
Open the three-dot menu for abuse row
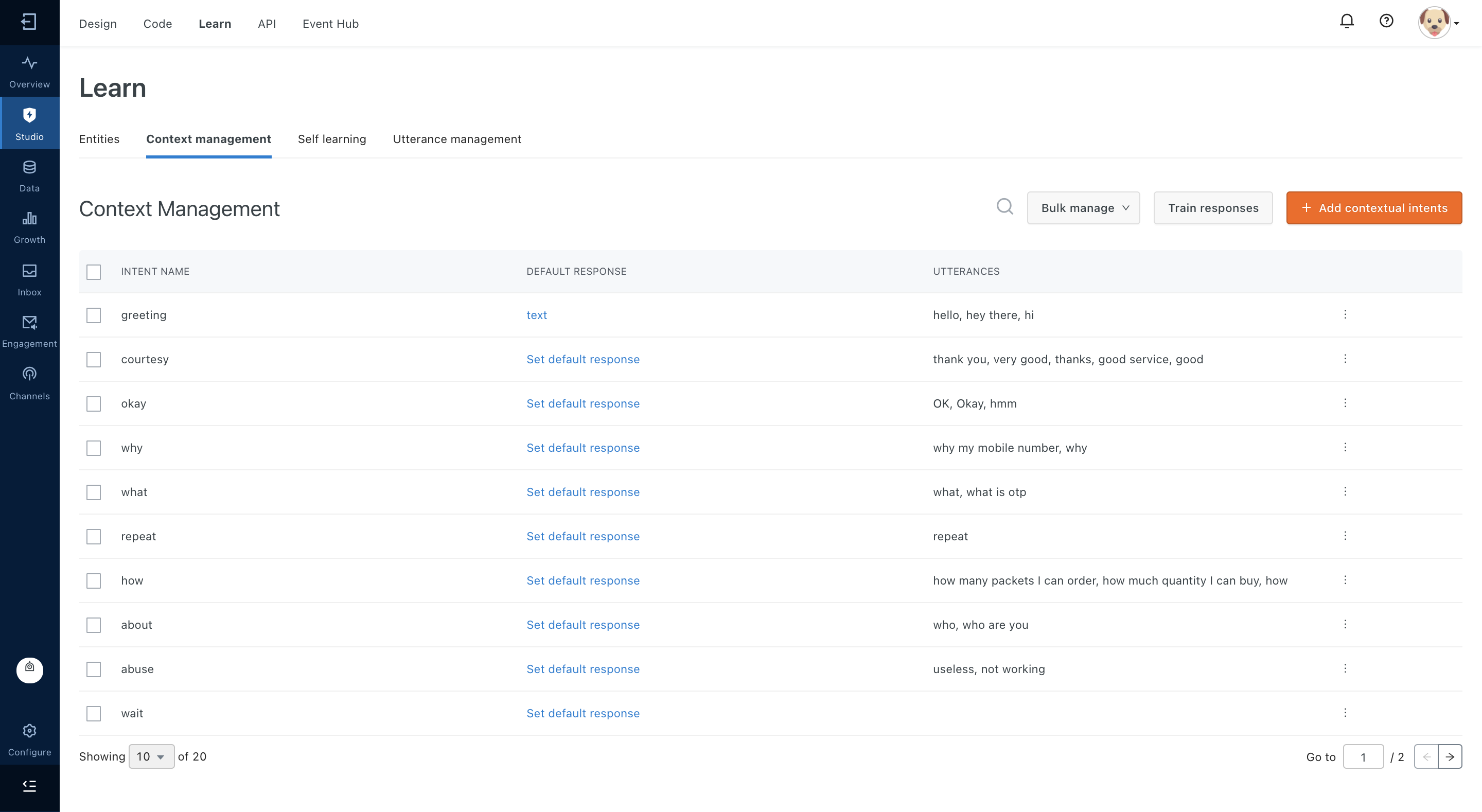coord(1345,669)
